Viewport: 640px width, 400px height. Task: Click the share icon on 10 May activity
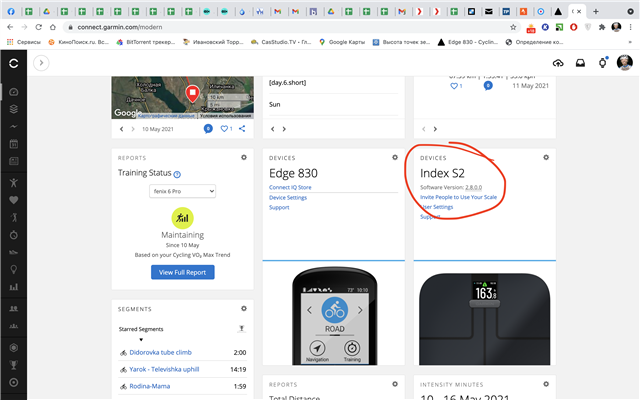(x=242, y=129)
